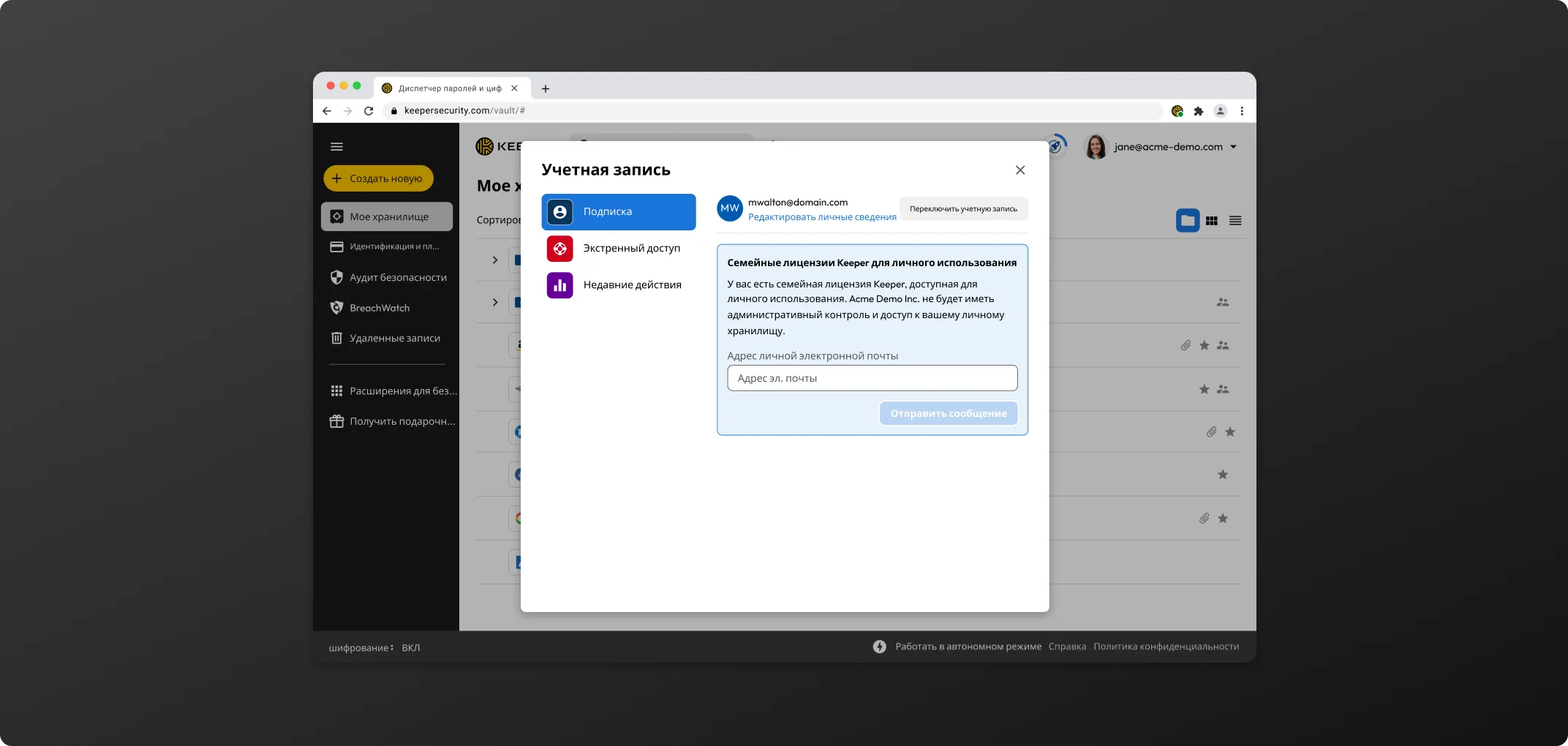
Task: Select Экстренный доступ tab
Action: point(619,248)
